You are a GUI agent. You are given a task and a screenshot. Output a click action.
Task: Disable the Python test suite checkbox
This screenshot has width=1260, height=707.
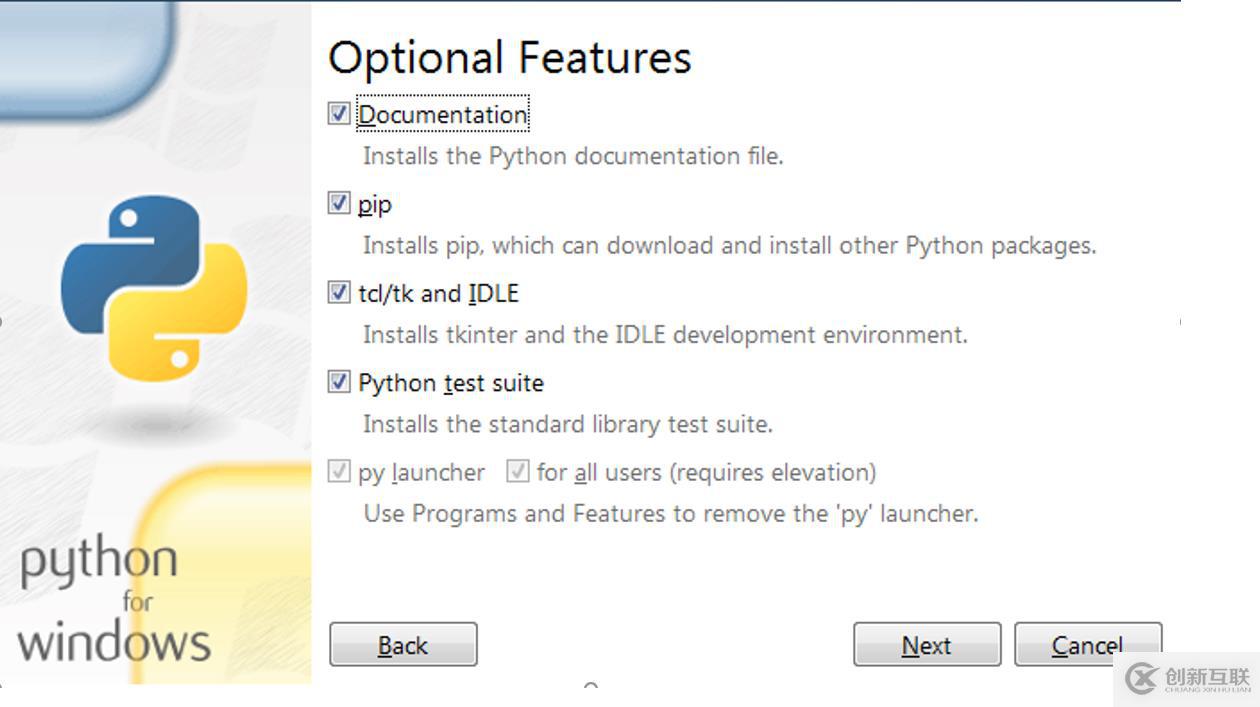[339, 382]
